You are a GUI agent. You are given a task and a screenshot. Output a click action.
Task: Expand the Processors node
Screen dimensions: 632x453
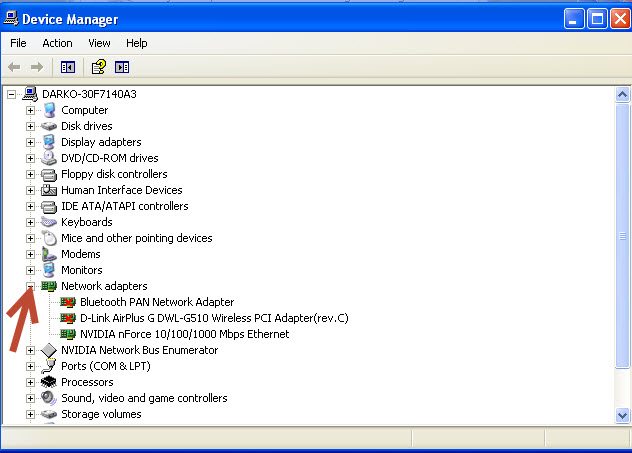click(x=30, y=382)
